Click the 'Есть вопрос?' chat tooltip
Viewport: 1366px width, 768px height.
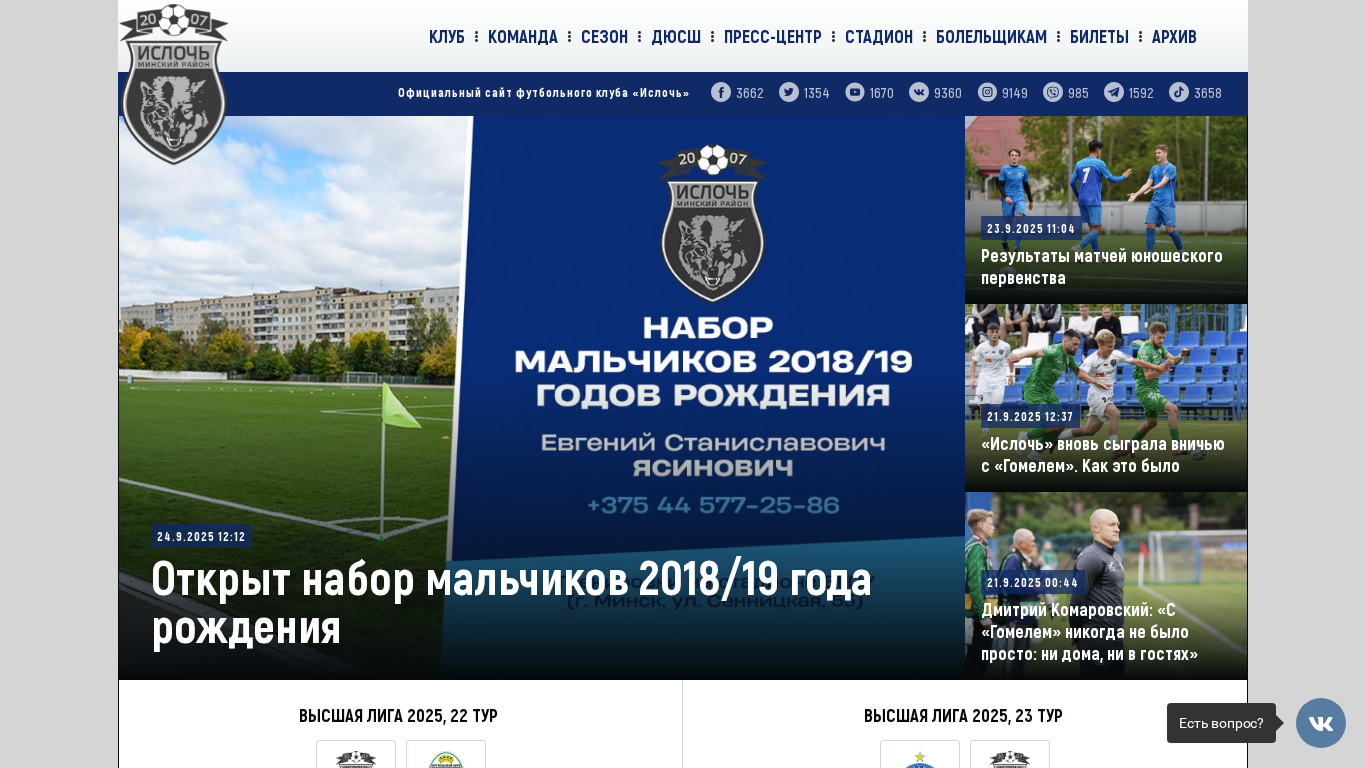pos(1221,723)
